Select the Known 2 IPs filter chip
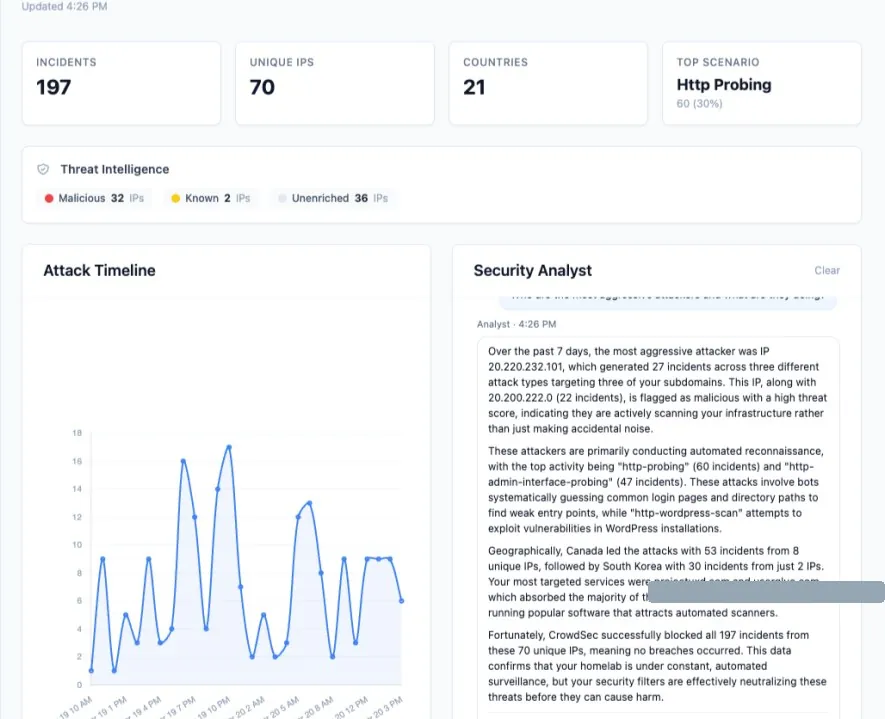The width and height of the screenshot is (885, 719). click(x=211, y=198)
